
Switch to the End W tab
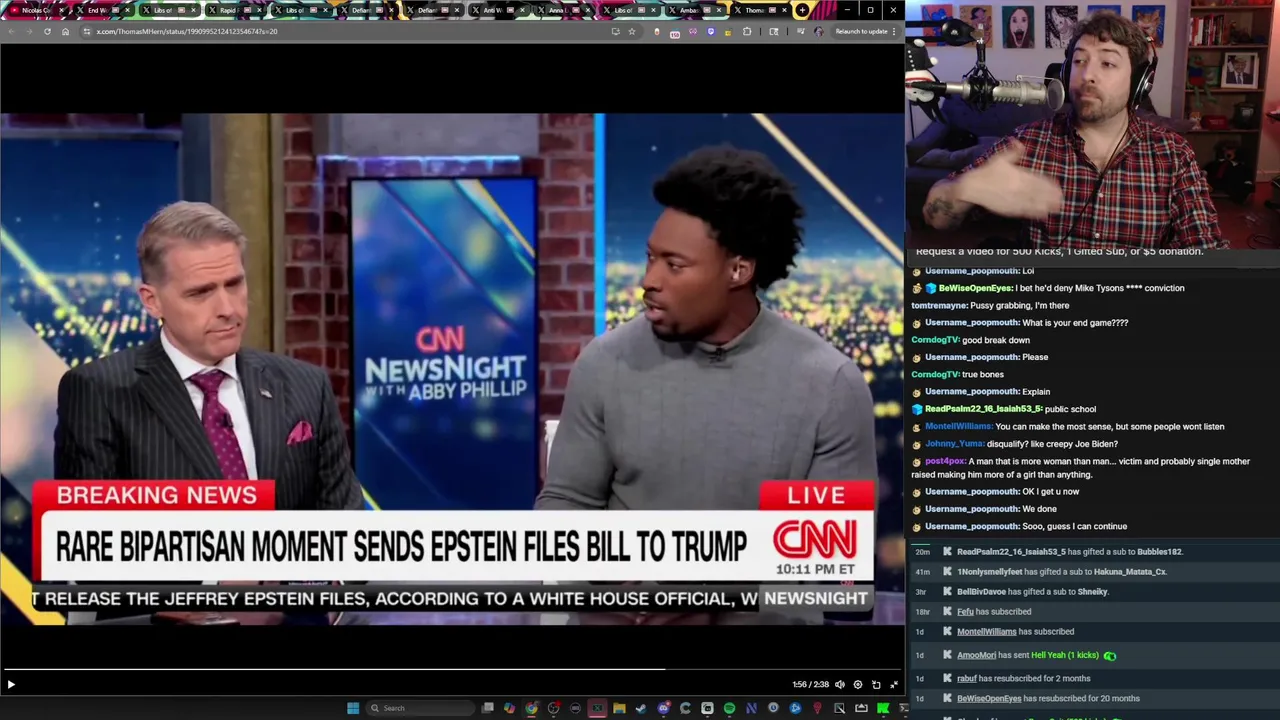click(x=101, y=10)
